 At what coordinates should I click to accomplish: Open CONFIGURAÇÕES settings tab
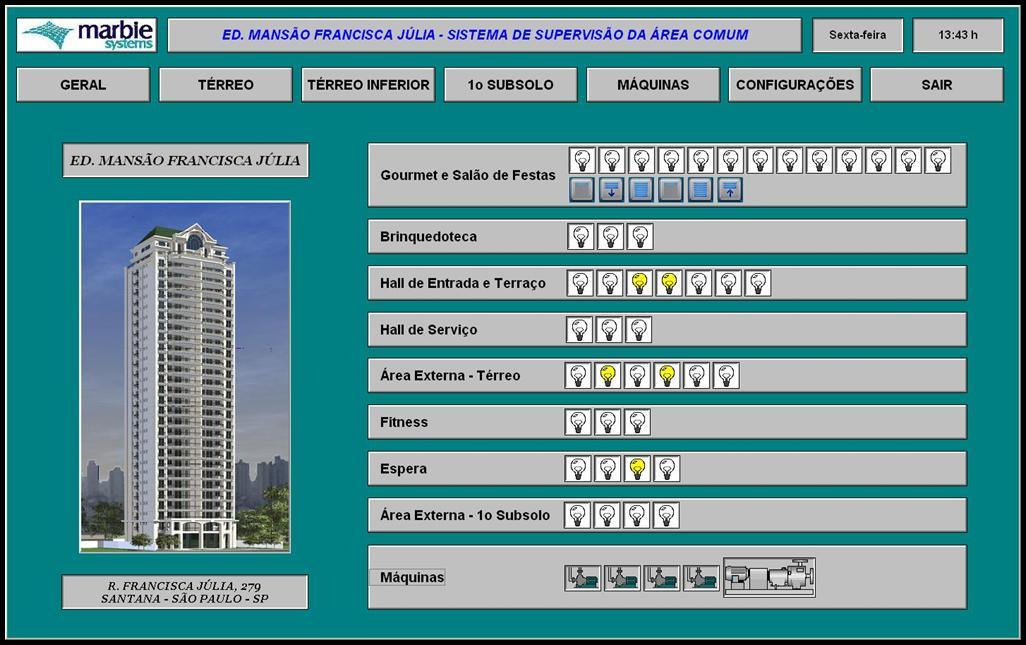[795, 85]
